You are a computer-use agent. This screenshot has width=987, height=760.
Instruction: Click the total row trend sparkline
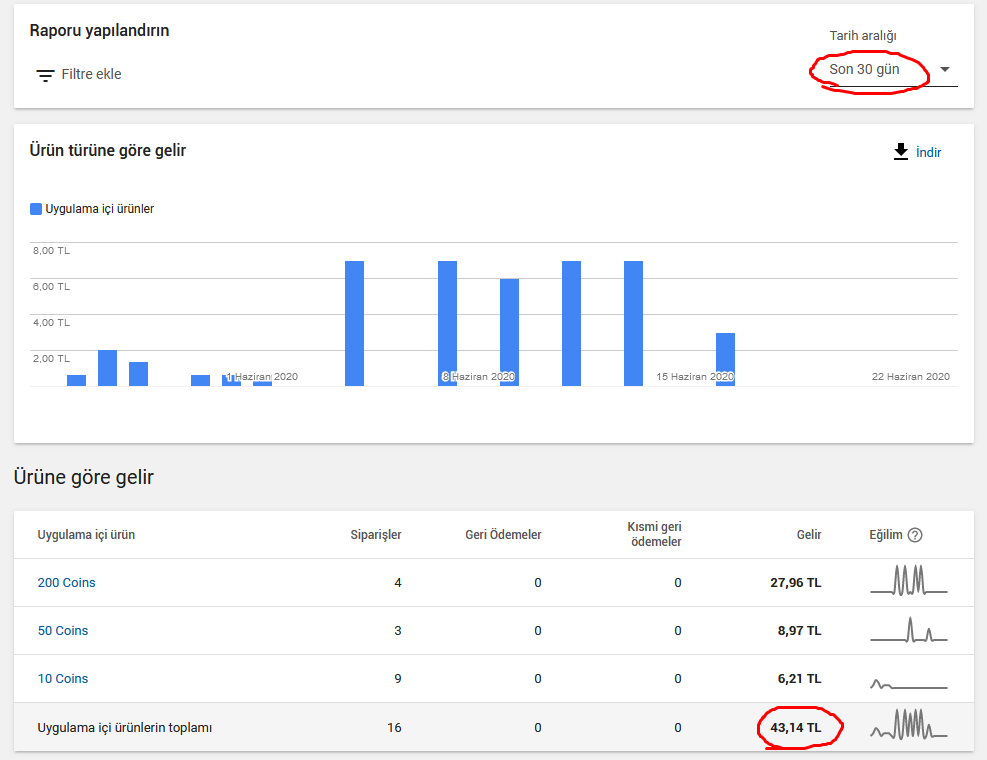tap(908, 725)
